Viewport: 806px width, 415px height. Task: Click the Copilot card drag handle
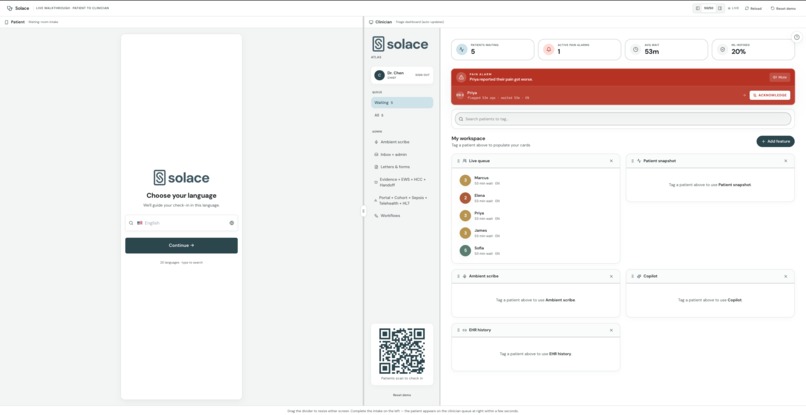pos(632,276)
